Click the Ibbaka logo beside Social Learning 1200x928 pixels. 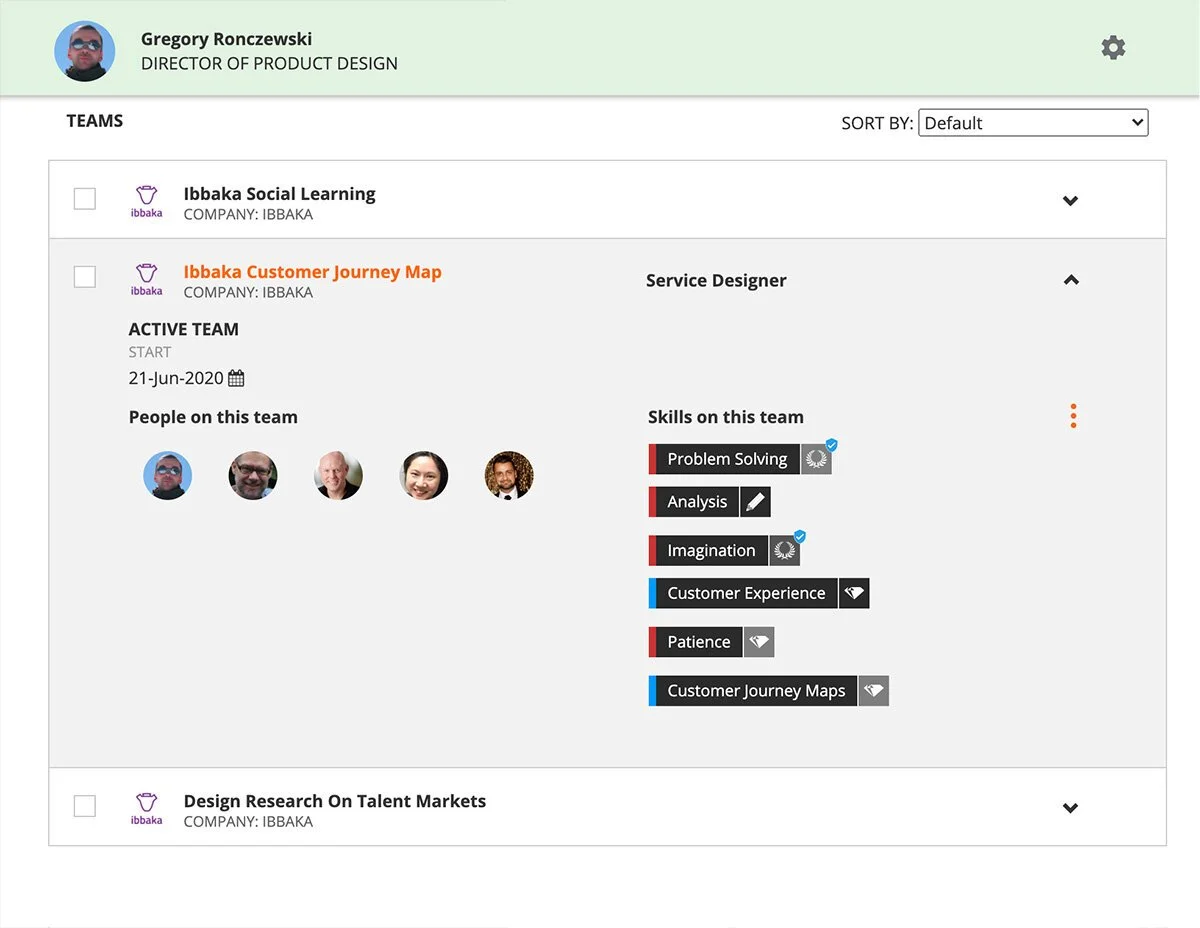[x=146, y=200]
